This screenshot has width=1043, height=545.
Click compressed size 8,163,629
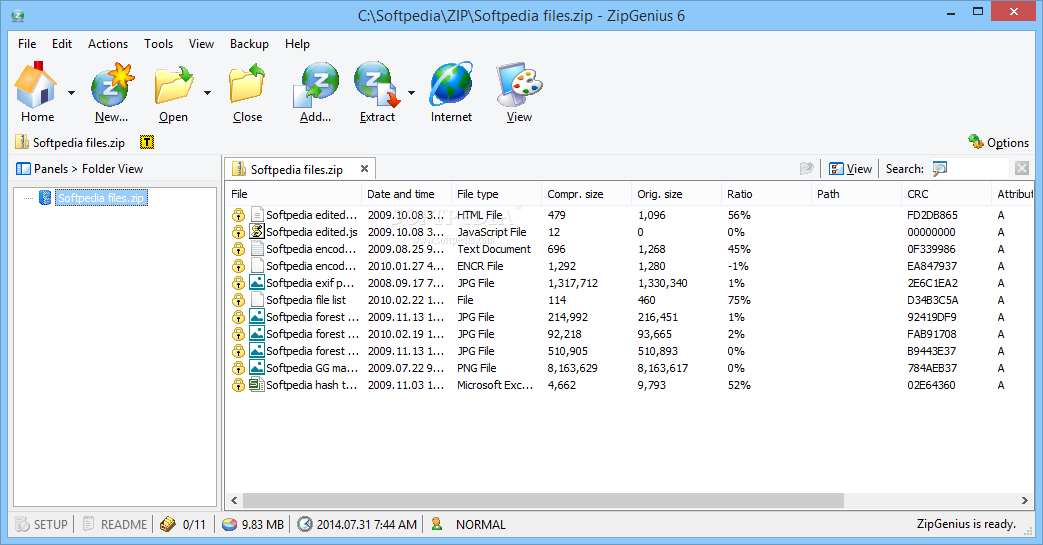573,369
